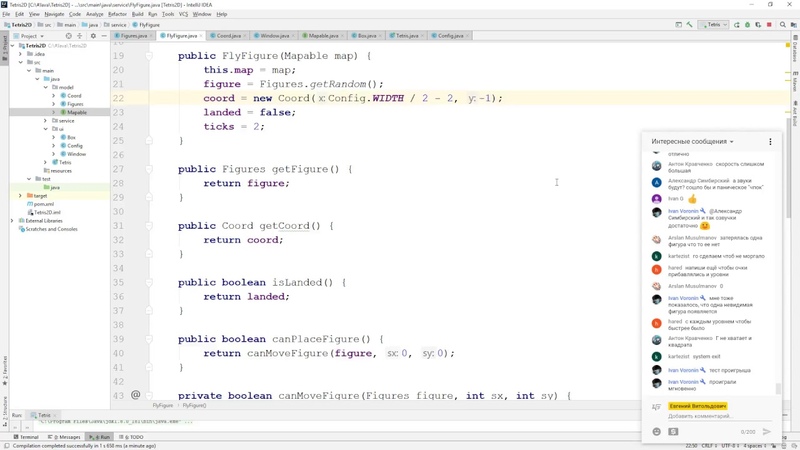
Task: Select Mapable in the project tree
Action: [77, 112]
